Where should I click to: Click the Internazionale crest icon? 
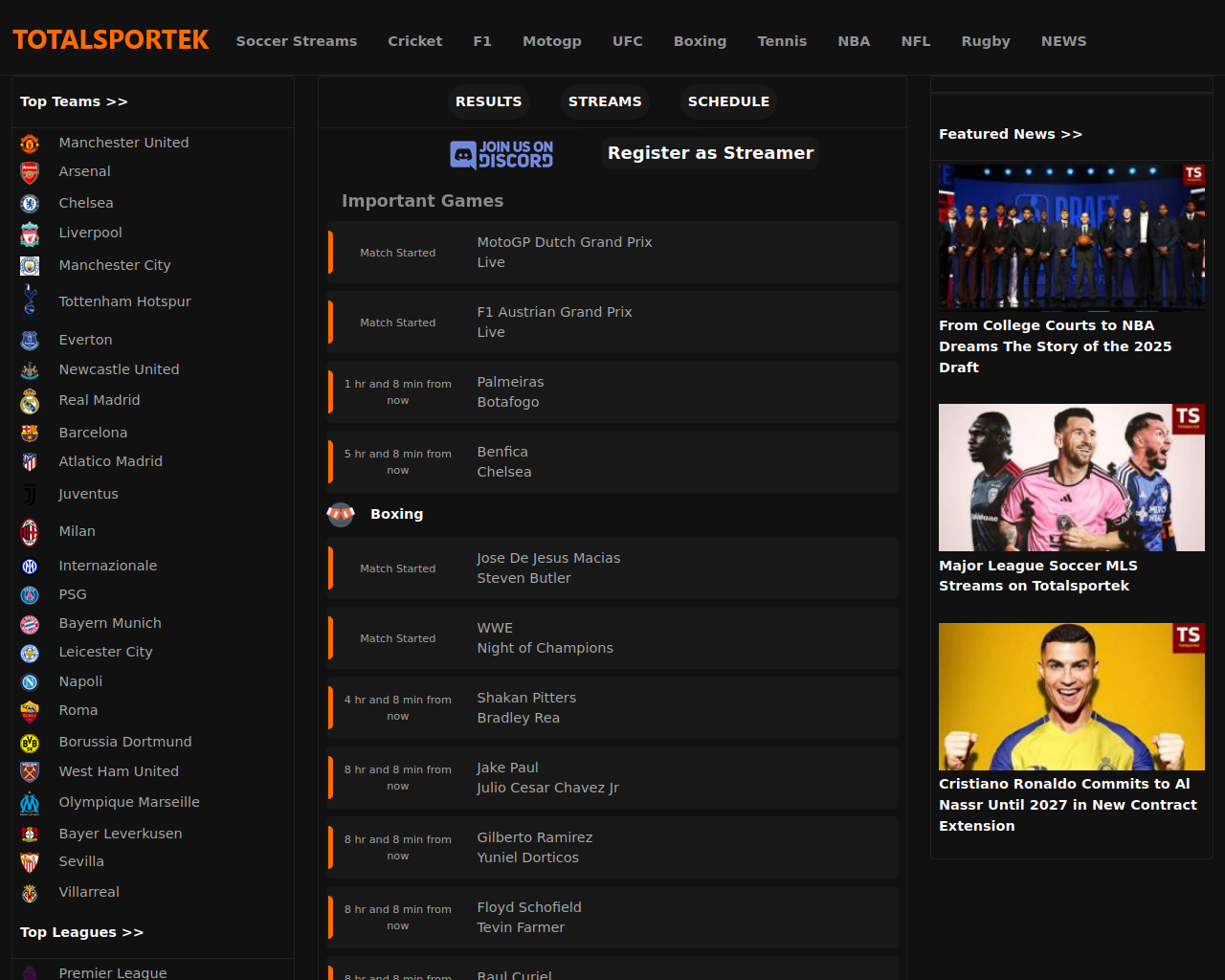click(30, 566)
